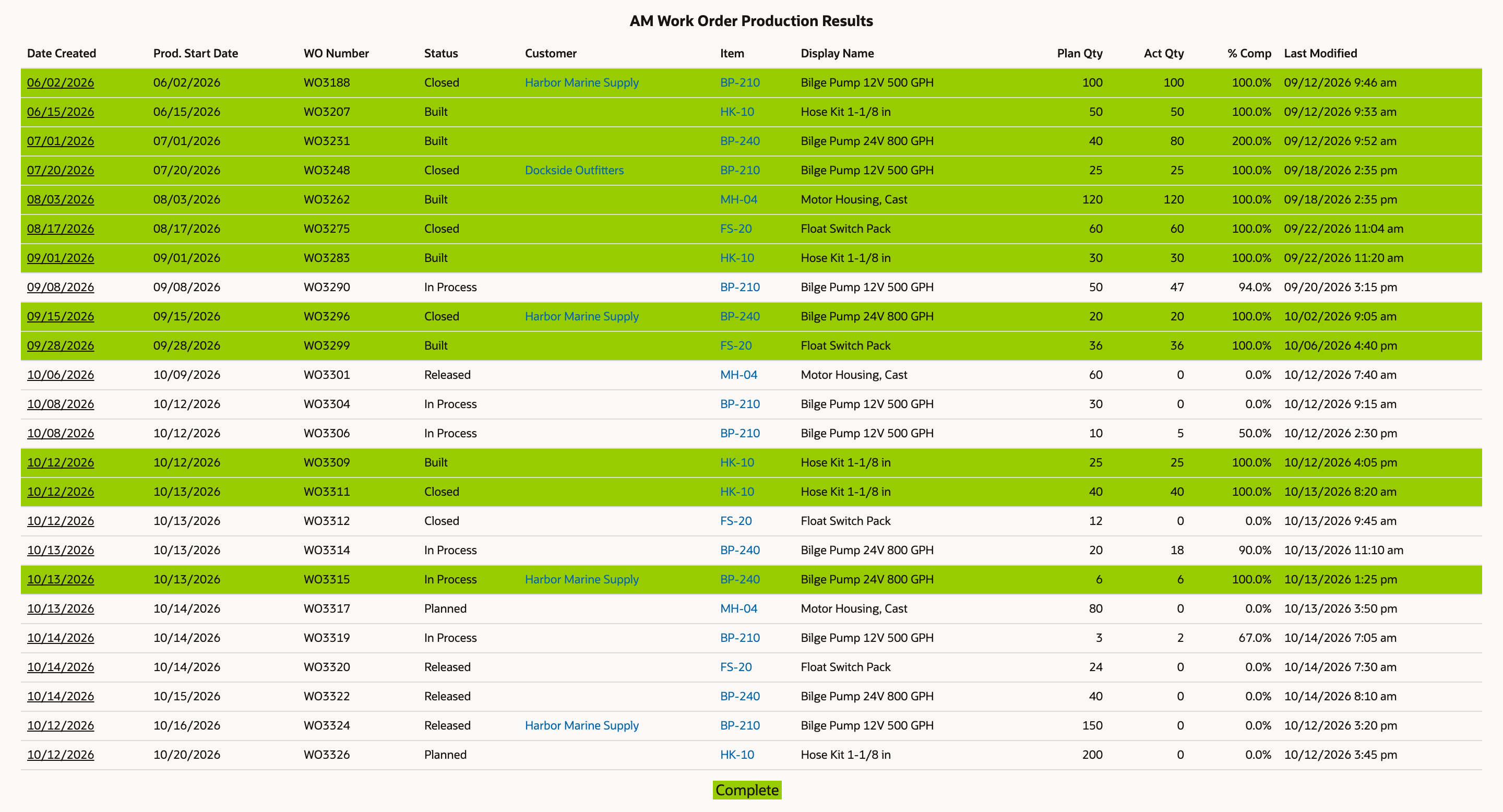Open item BP-240 in the WO3231 row

[x=740, y=140]
